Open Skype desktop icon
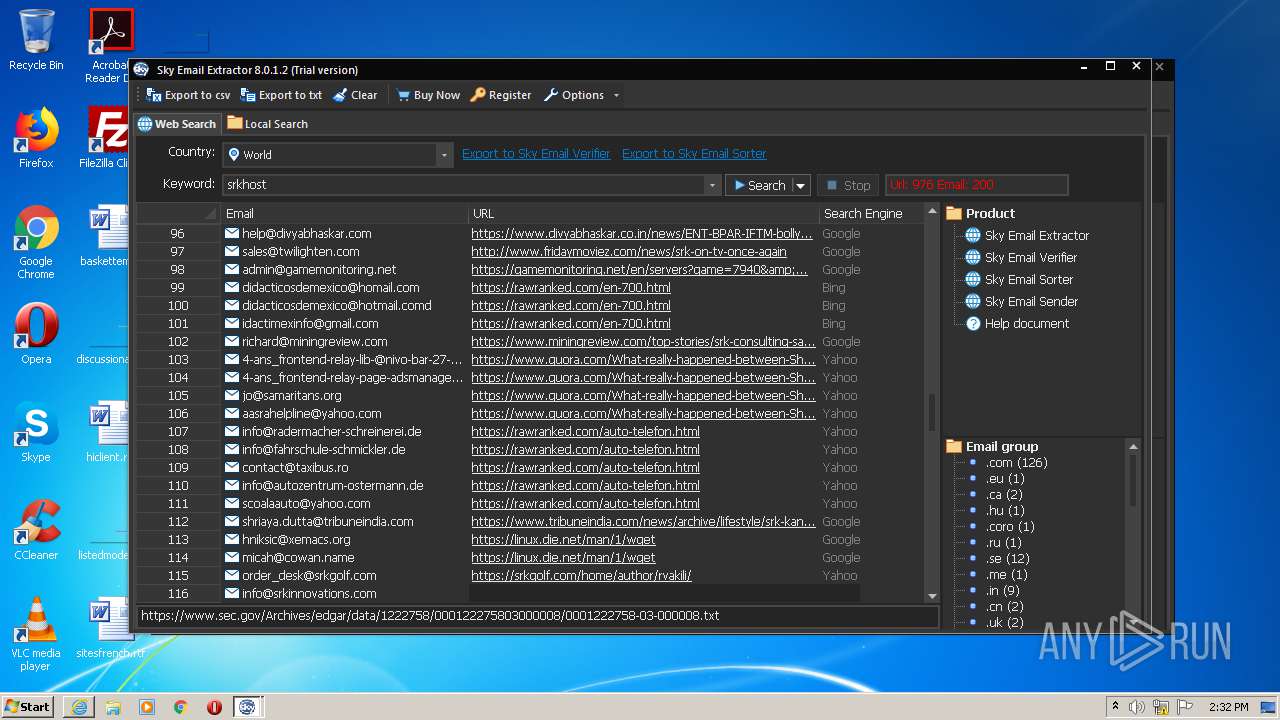Image resolution: width=1280 pixels, height=720 pixels. click(x=36, y=432)
